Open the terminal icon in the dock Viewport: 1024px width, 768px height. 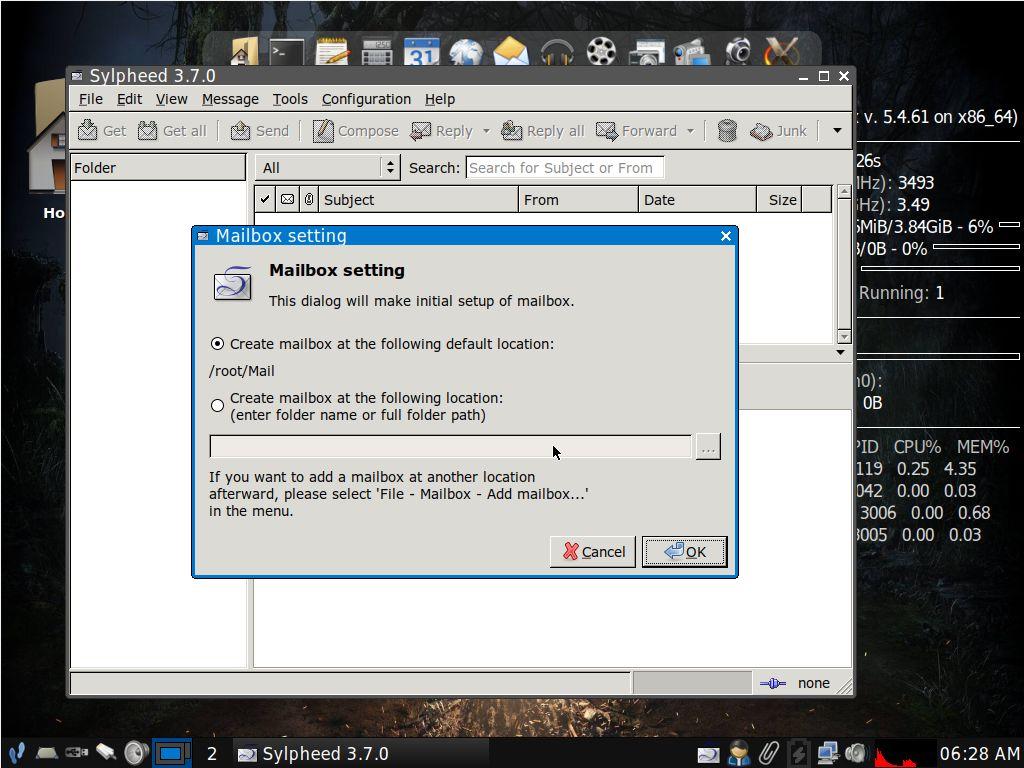[x=287, y=53]
